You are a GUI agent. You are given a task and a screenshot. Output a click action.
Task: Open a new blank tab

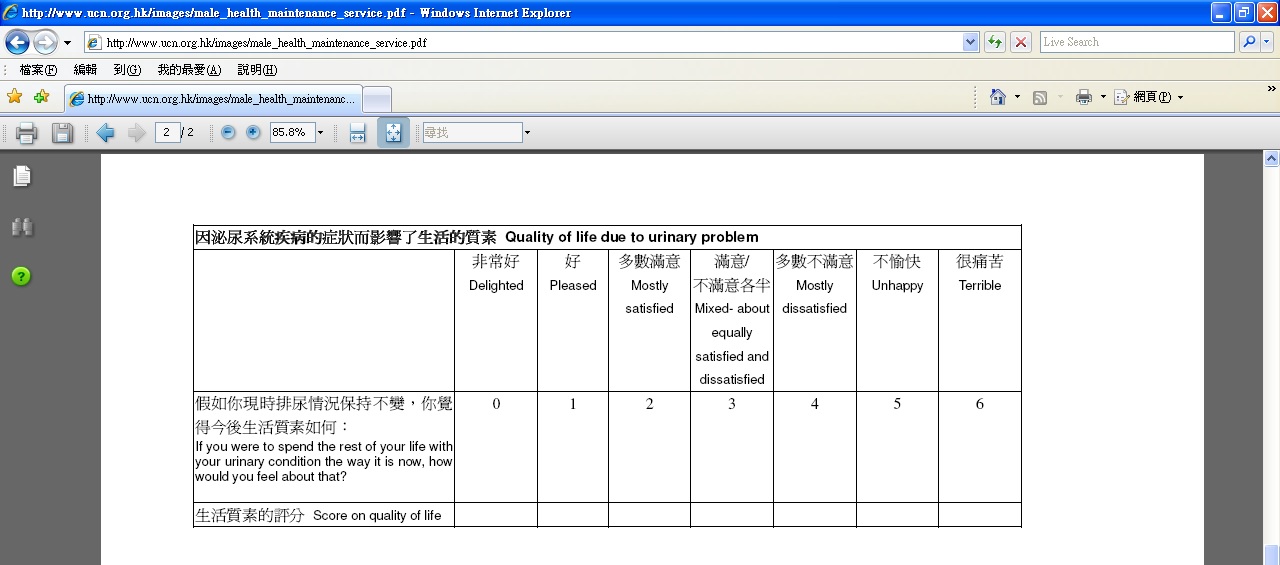(x=377, y=99)
